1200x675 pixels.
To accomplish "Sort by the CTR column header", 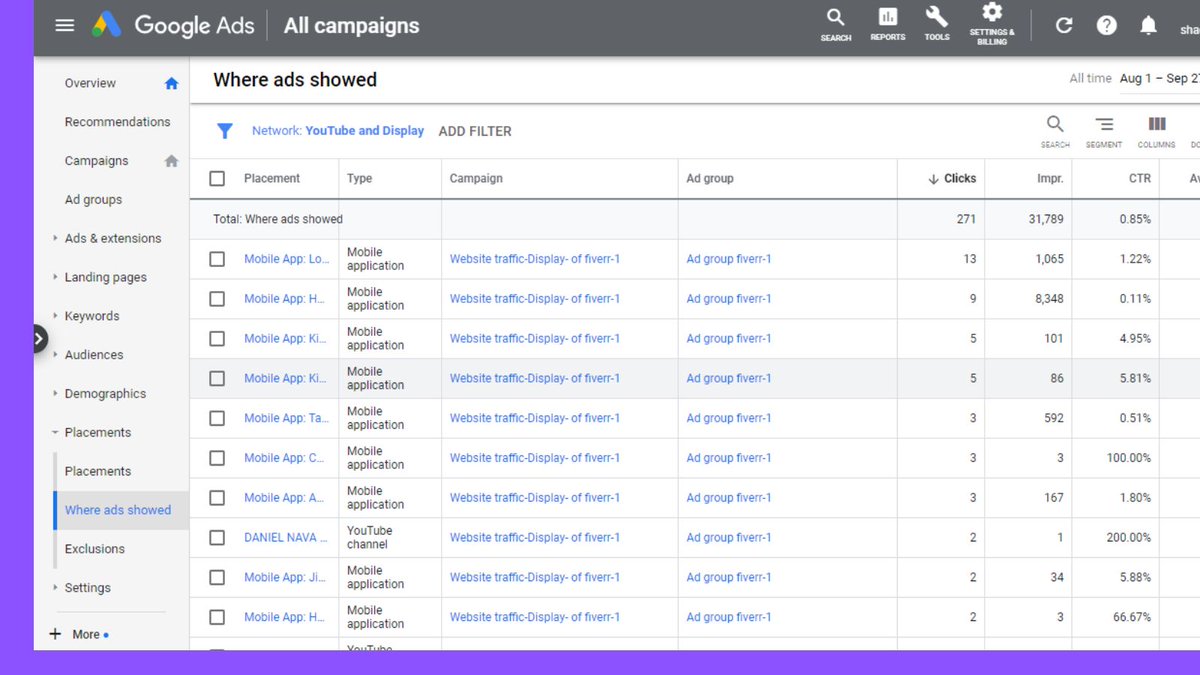I will click(1140, 179).
